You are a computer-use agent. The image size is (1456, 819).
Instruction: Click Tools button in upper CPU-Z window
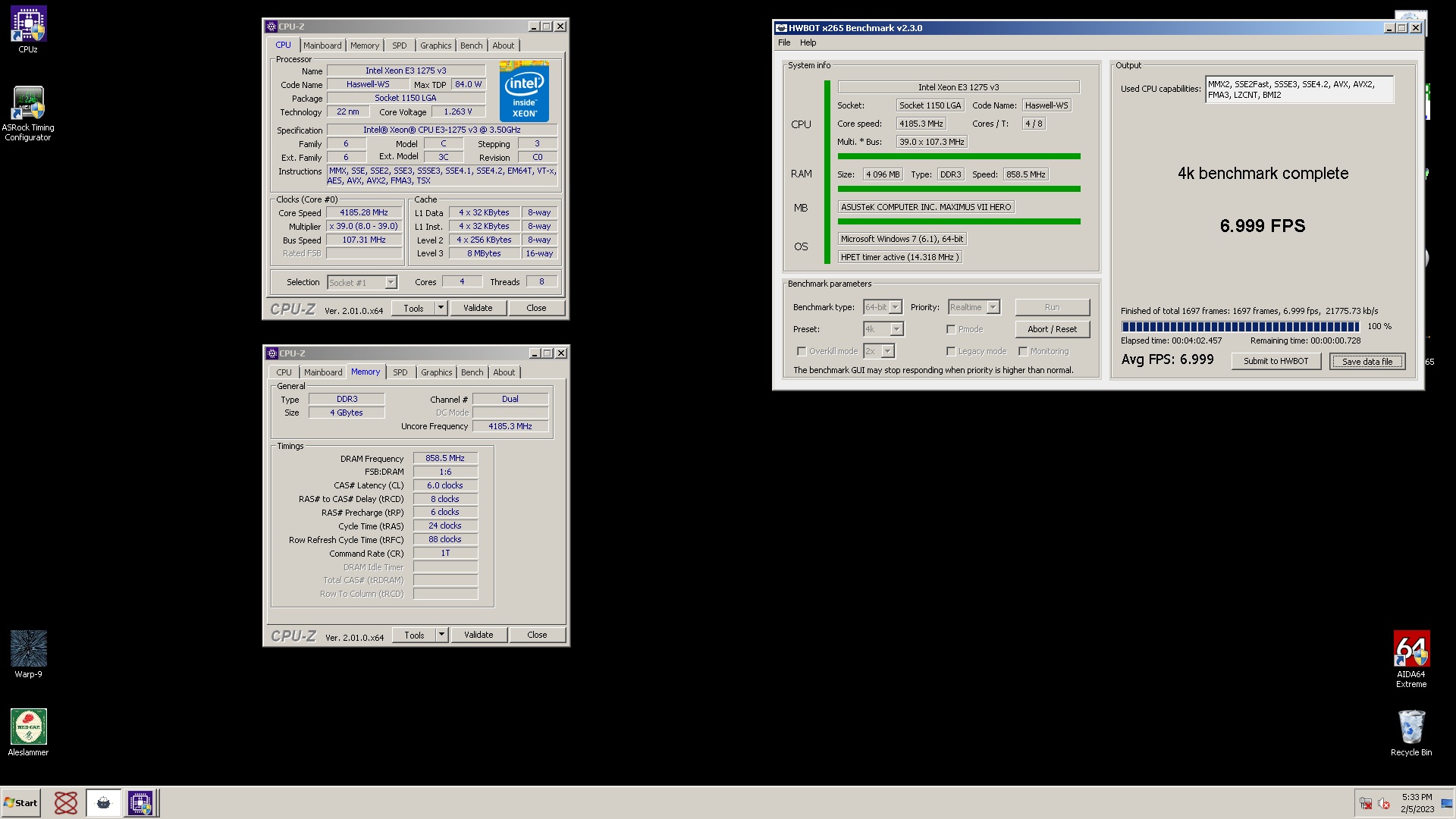coord(414,308)
